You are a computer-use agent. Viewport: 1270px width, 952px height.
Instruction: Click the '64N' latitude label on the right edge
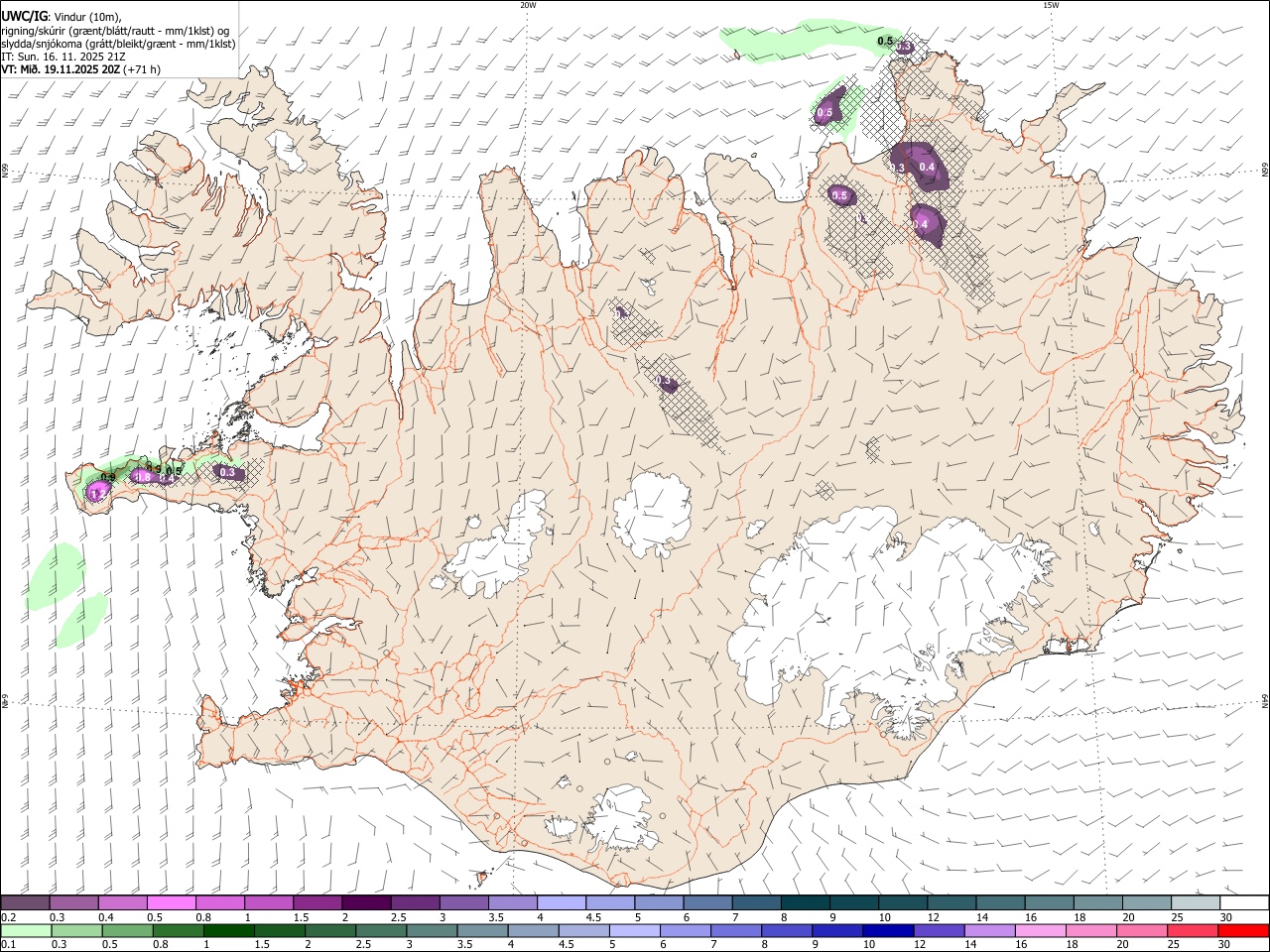tap(1265, 701)
